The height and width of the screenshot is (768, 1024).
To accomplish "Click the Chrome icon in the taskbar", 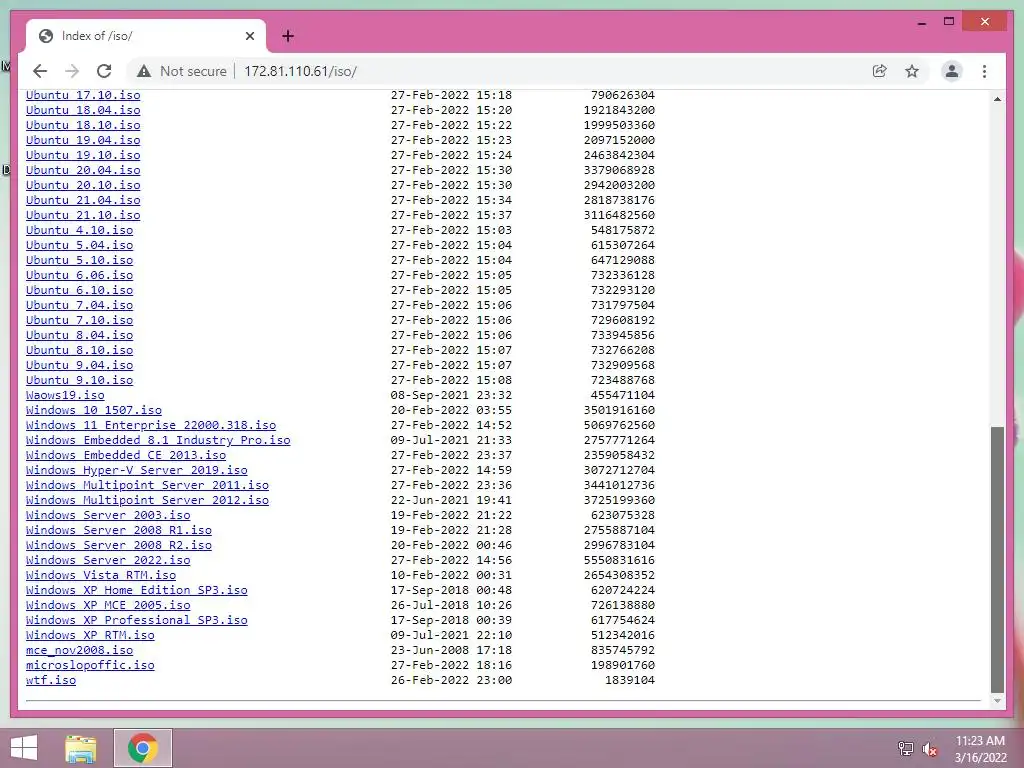I will (143, 748).
